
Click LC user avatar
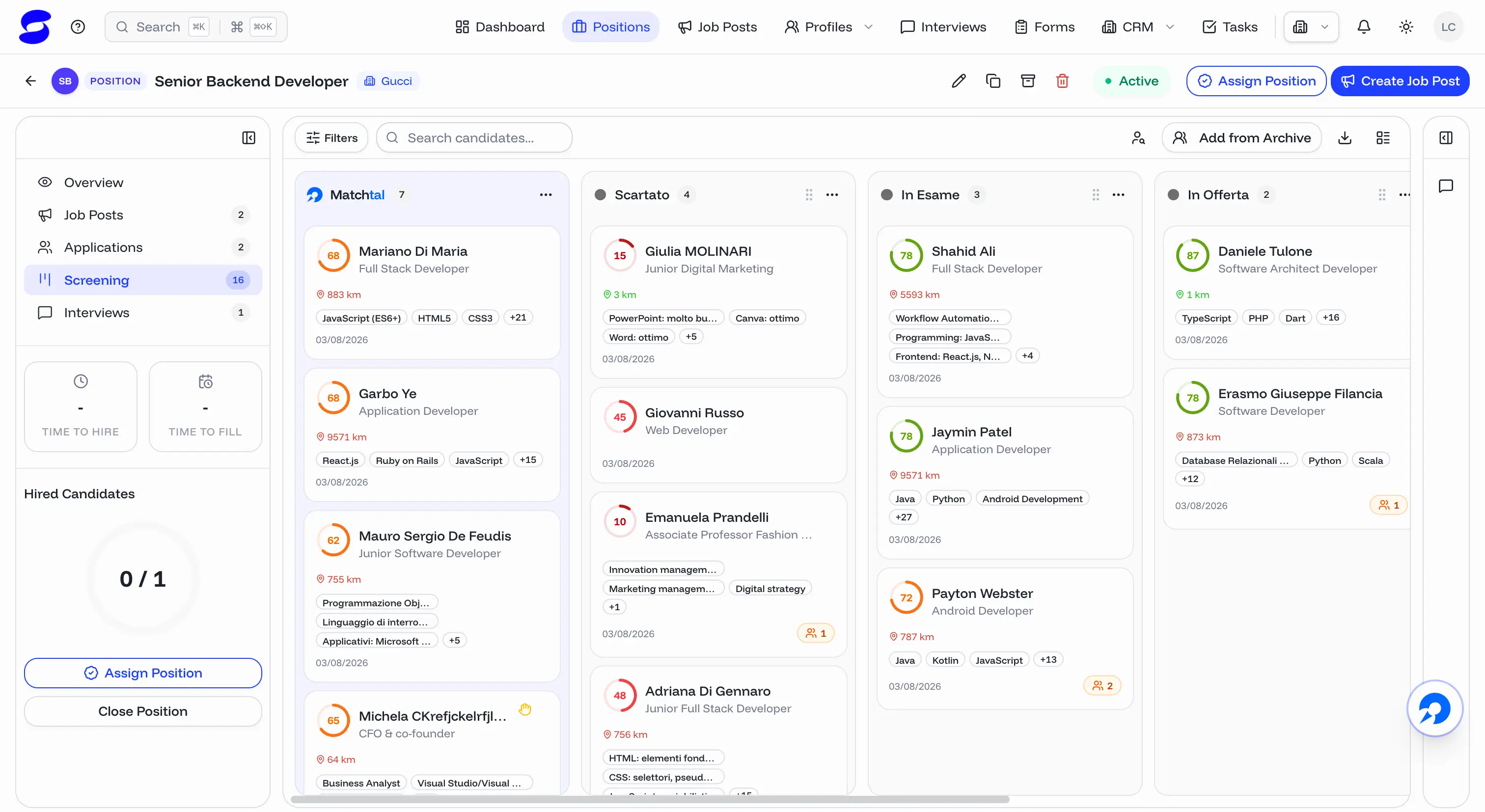click(1448, 27)
